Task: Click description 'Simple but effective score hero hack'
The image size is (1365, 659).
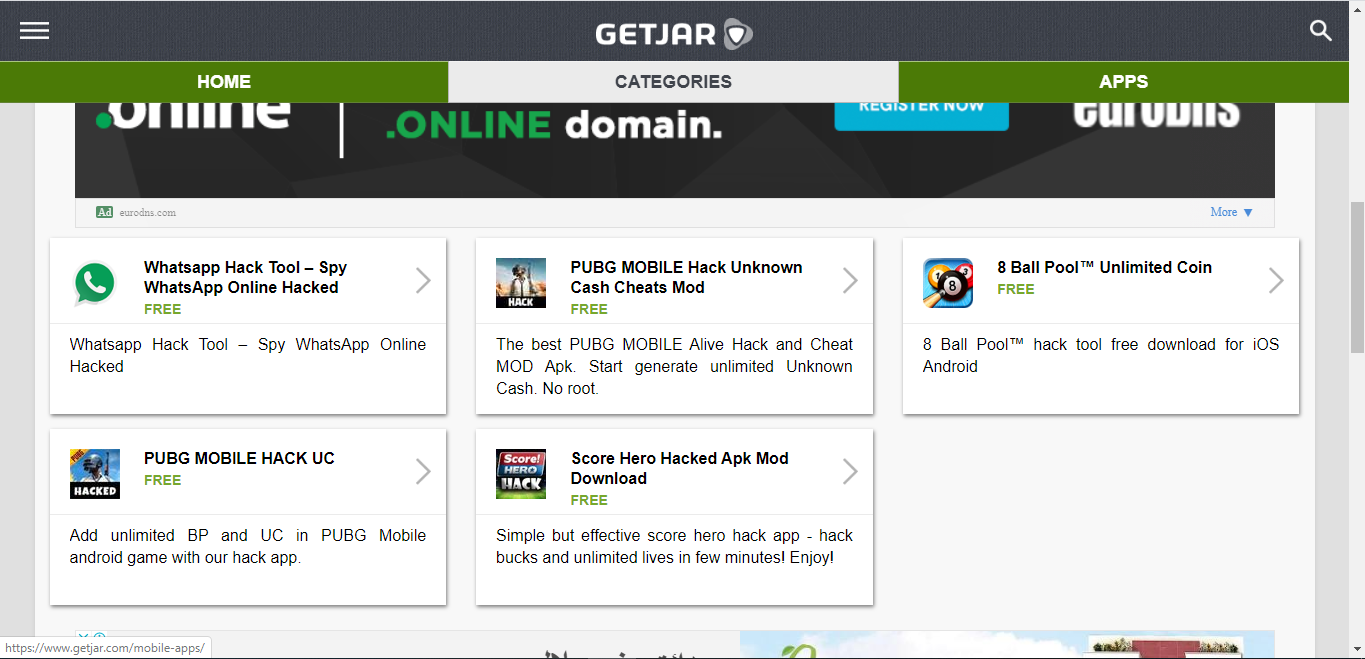Action: click(674, 546)
